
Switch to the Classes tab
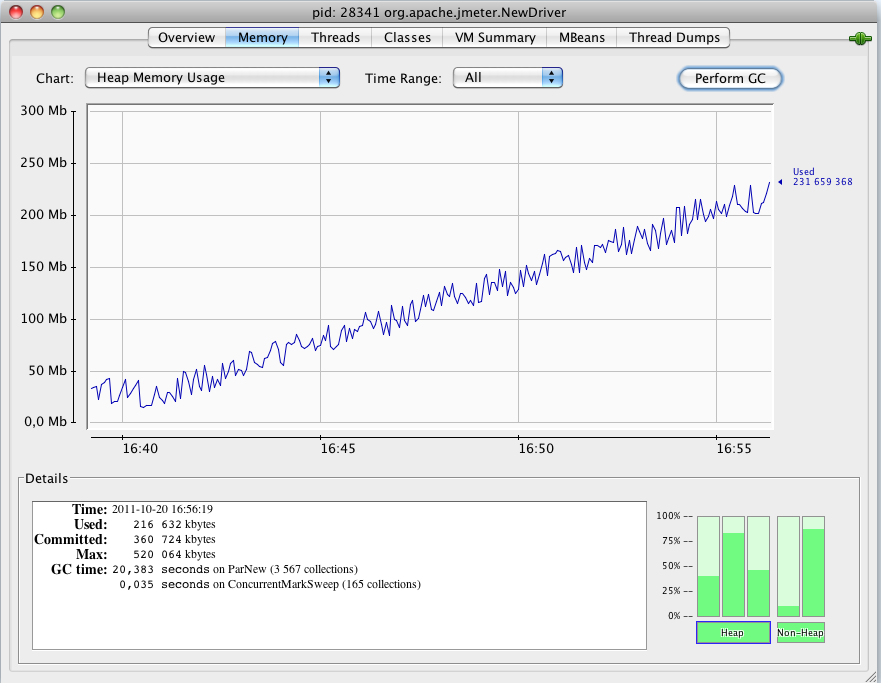click(x=407, y=37)
